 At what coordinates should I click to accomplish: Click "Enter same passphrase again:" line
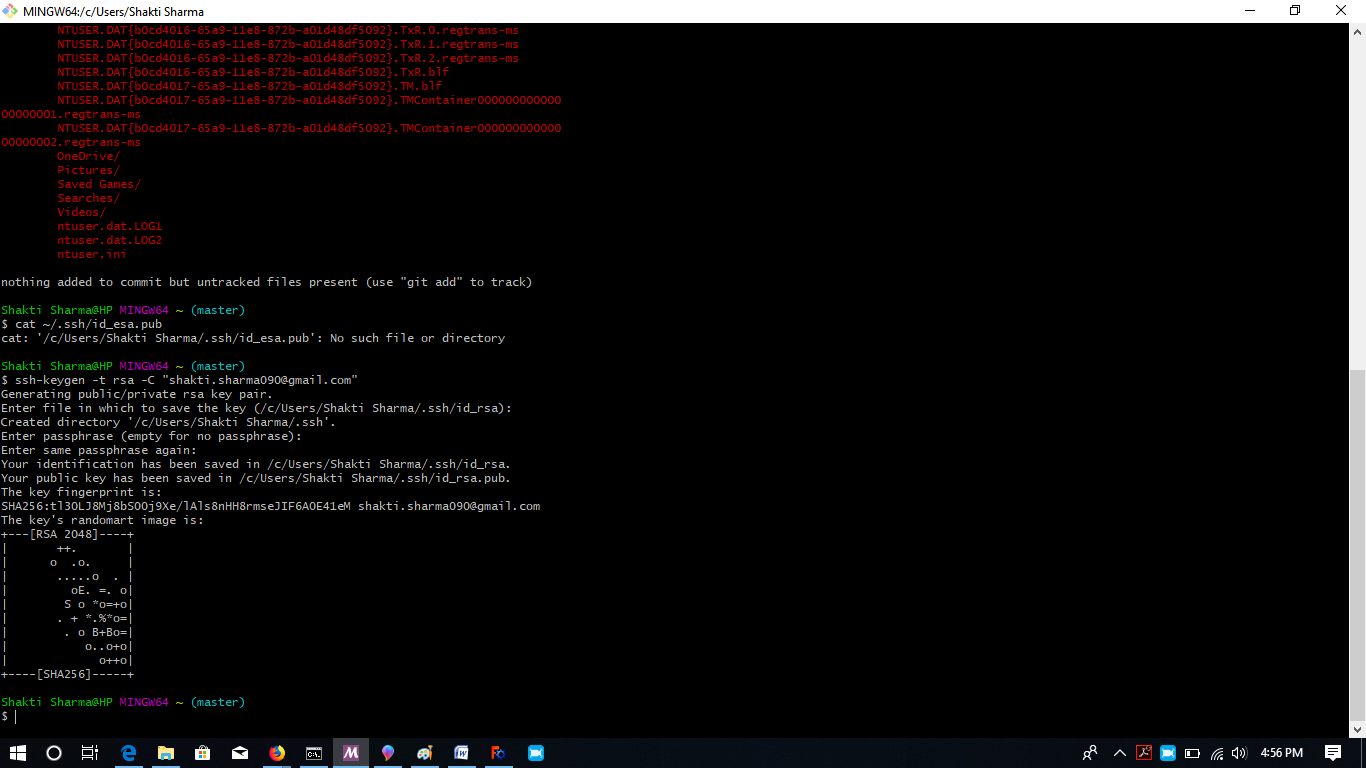pos(99,450)
